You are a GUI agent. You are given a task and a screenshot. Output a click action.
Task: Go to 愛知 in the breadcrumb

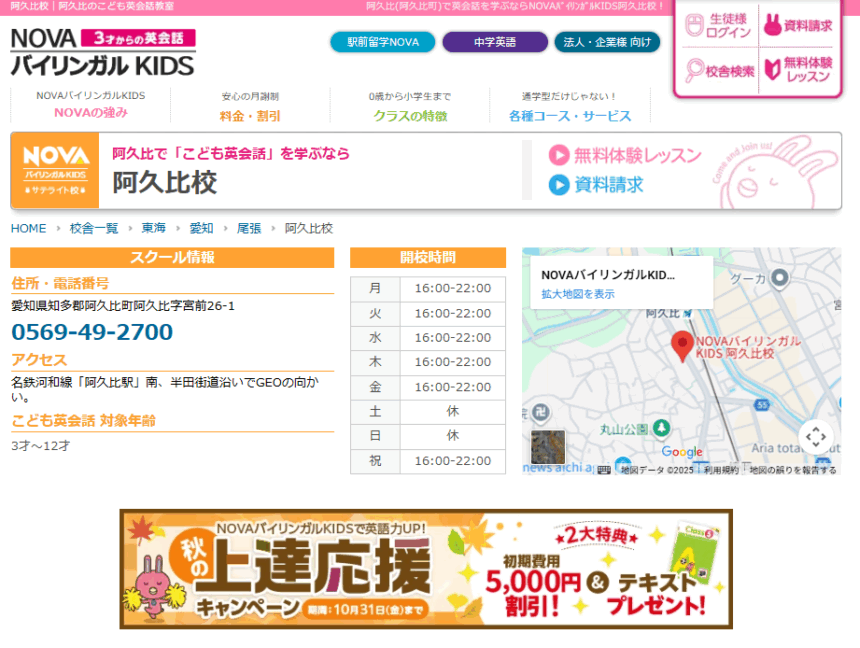tap(201, 228)
